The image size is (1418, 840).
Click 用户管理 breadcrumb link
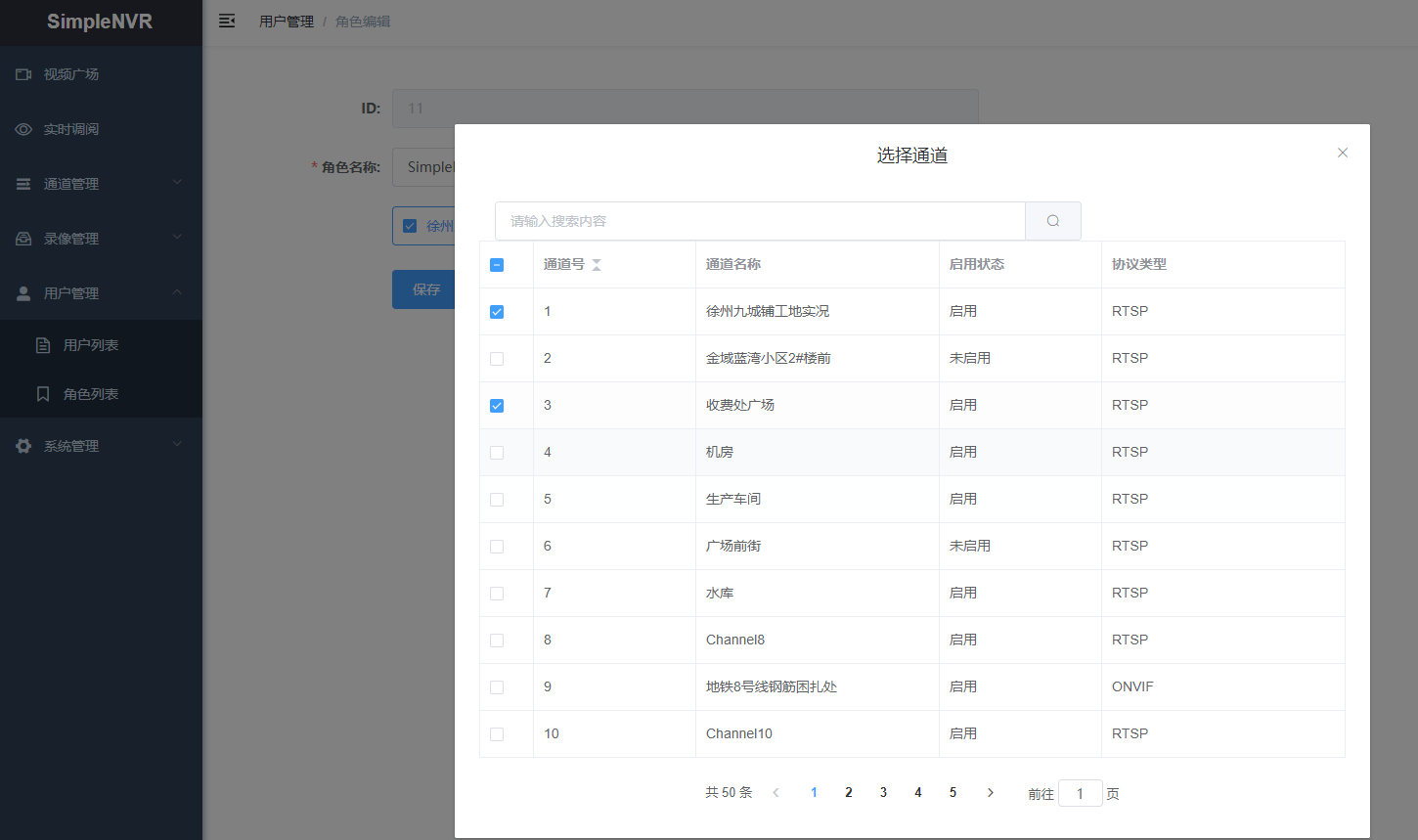(287, 22)
